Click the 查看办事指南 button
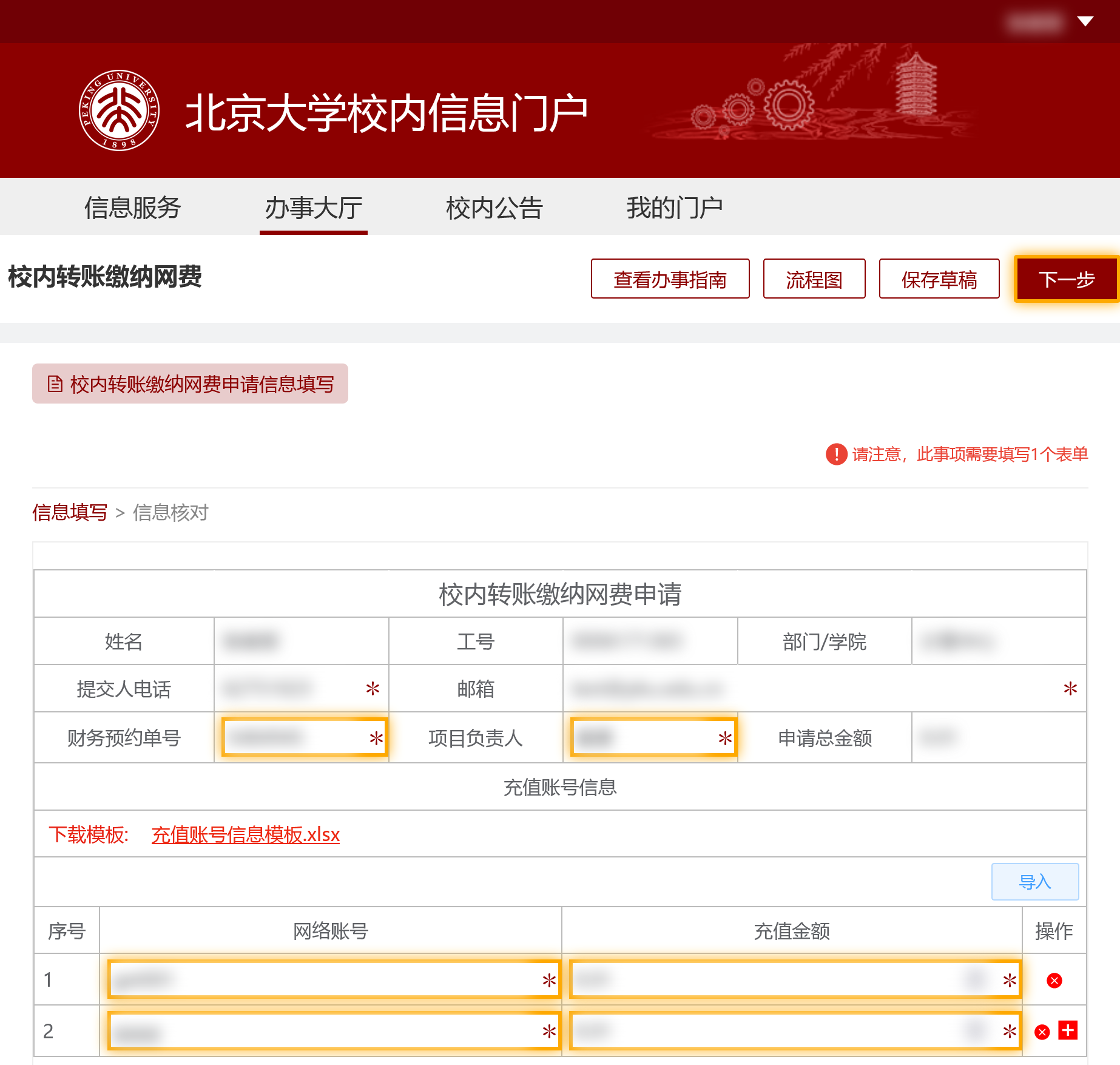1120x1065 pixels. click(670, 279)
